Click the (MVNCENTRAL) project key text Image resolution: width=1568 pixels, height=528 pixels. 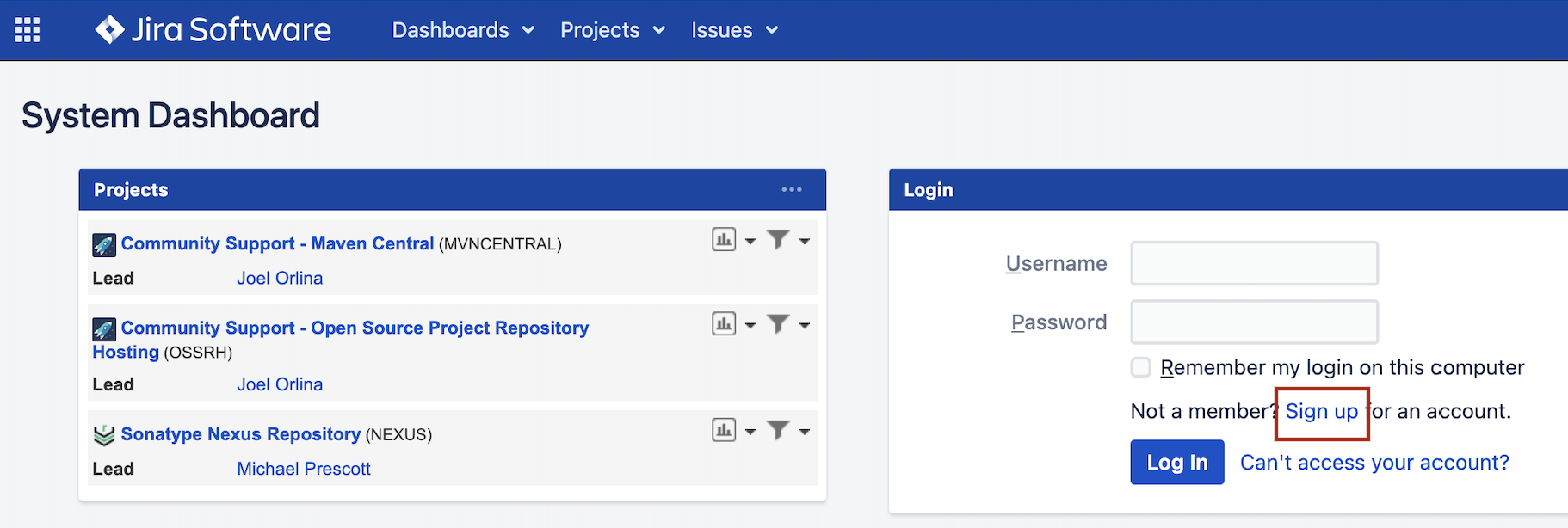(x=500, y=244)
